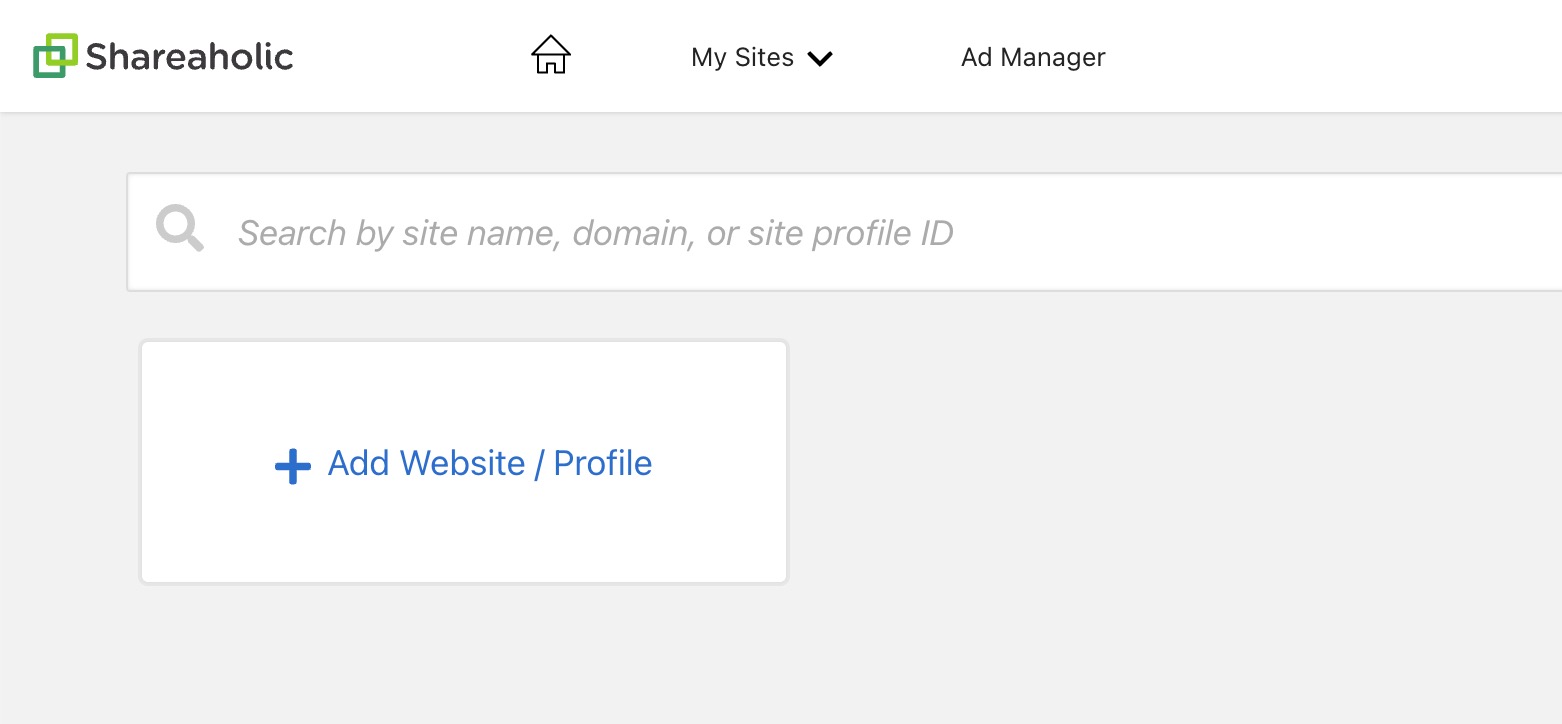Click the overlapping green squares brand mark
Image resolution: width=1562 pixels, height=724 pixels.
click(55, 56)
